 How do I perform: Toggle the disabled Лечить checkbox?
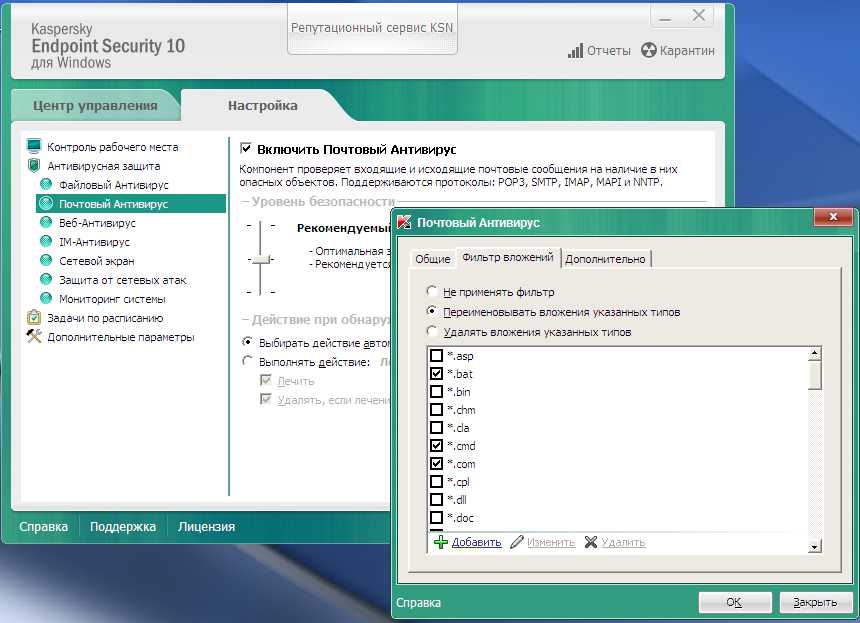click(x=266, y=380)
